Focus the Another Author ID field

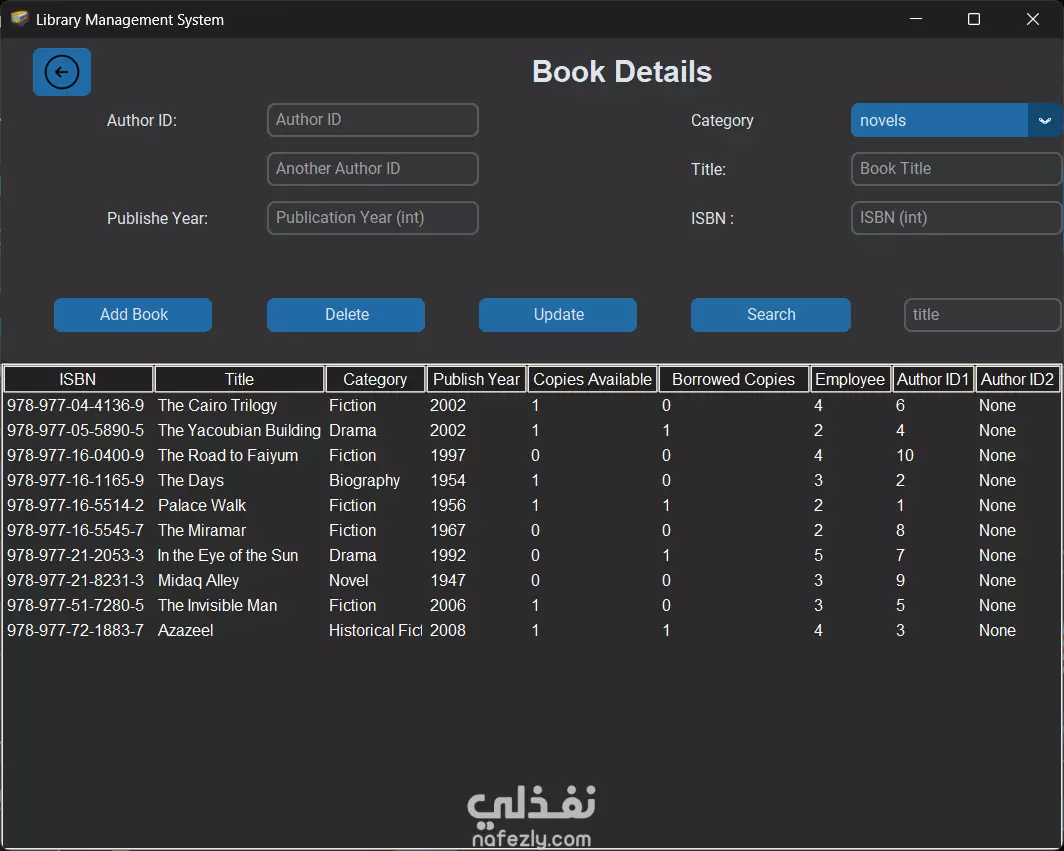coord(373,169)
